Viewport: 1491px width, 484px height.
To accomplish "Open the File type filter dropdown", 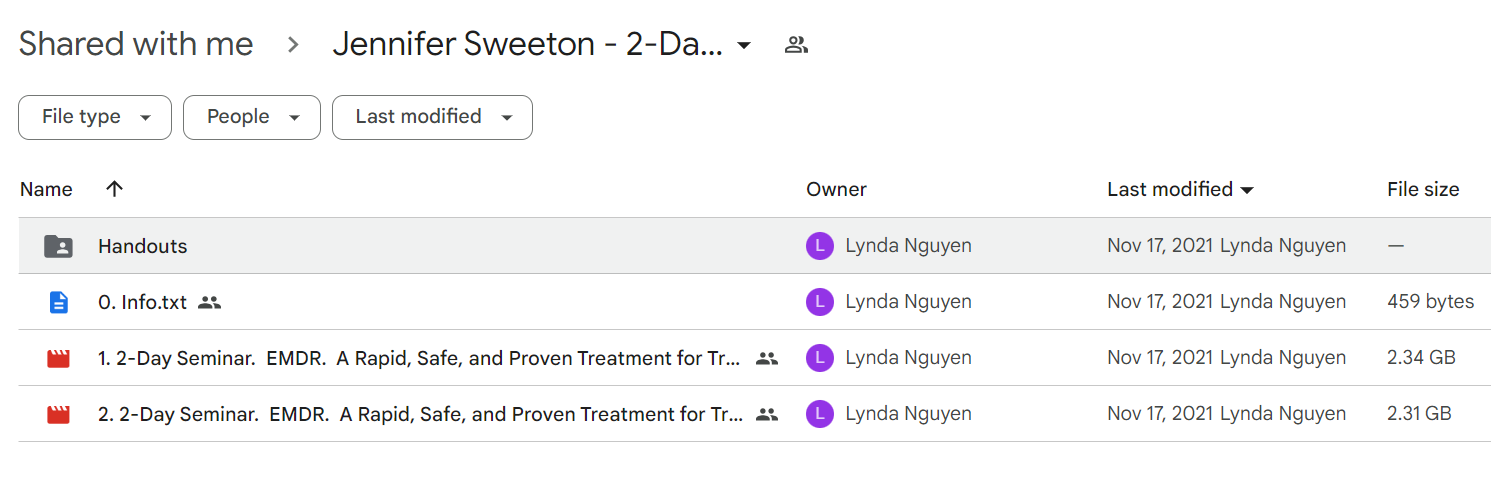I will (x=95, y=117).
